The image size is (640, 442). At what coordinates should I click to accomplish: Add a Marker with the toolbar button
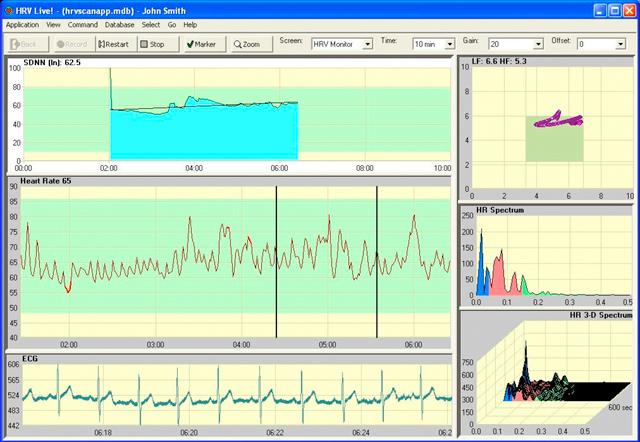tap(200, 44)
